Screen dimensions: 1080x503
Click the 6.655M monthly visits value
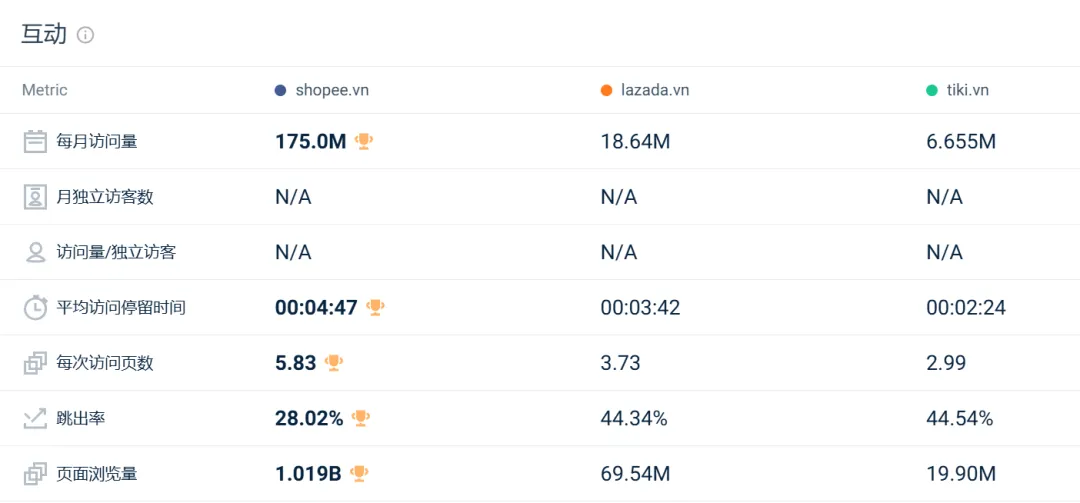click(x=962, y=142)
